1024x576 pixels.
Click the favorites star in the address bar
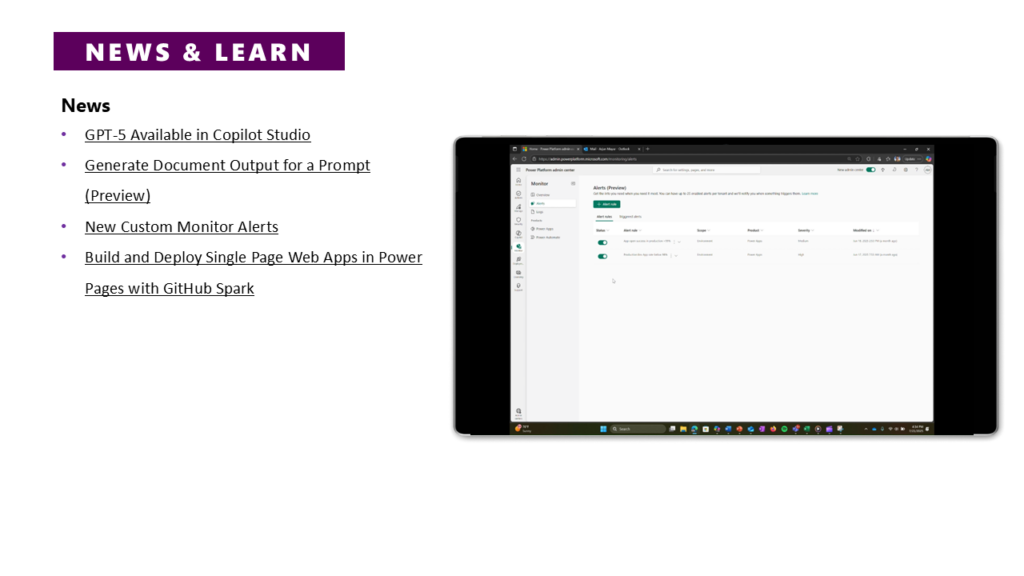857,159
